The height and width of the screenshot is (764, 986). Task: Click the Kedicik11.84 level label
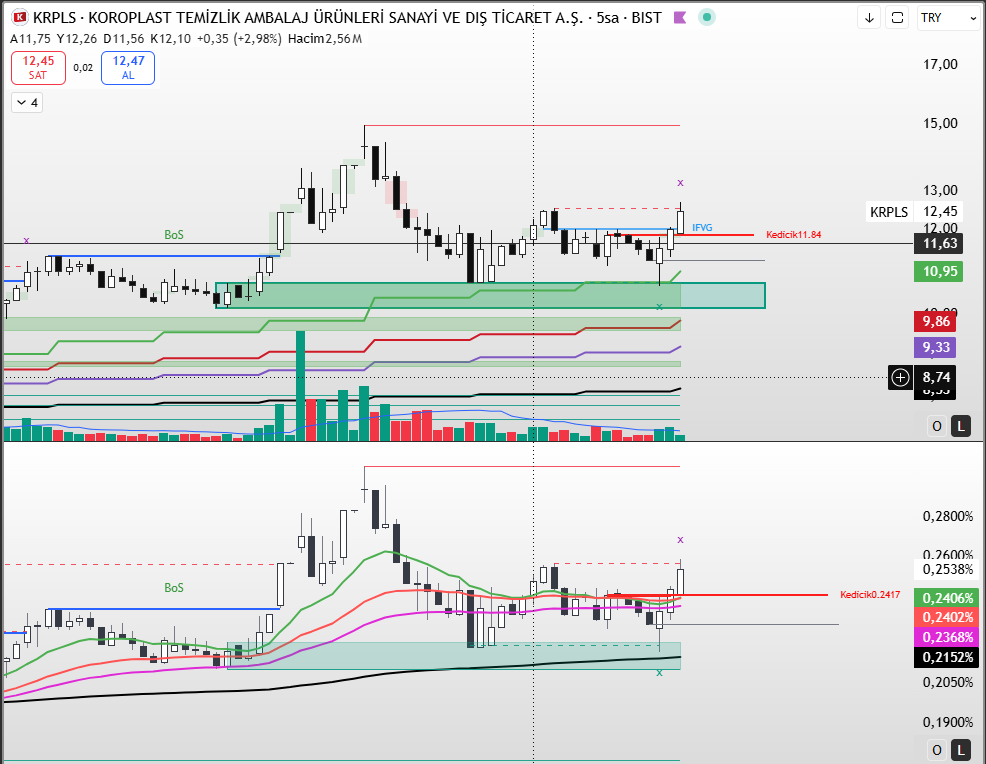point(794,235)
